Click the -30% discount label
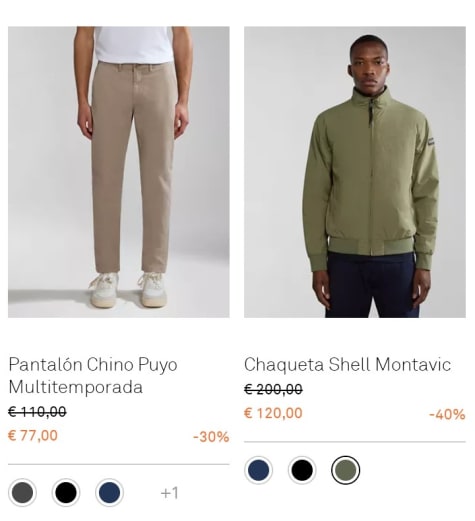The width and height of the screenshot is (475, 521). pos(211,437)
